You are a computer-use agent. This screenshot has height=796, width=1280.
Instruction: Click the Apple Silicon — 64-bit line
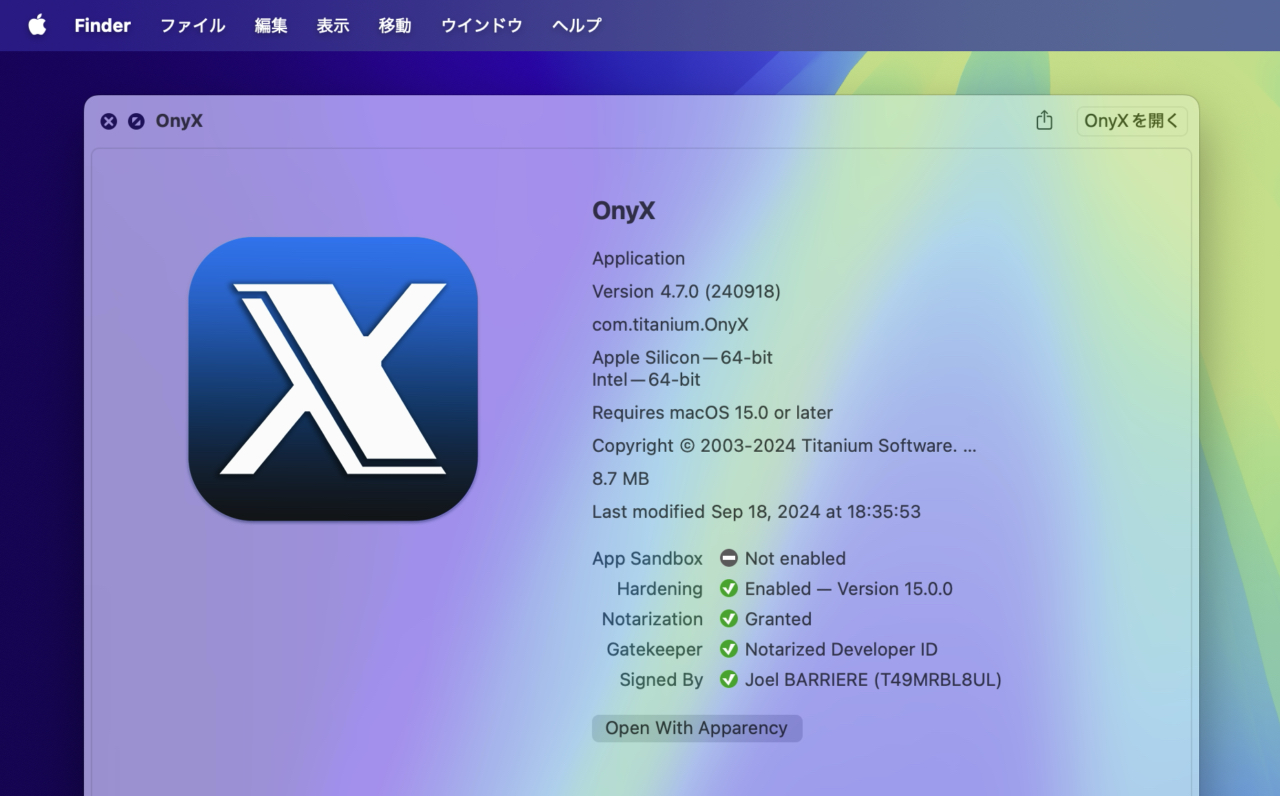[x=682, y=357]
